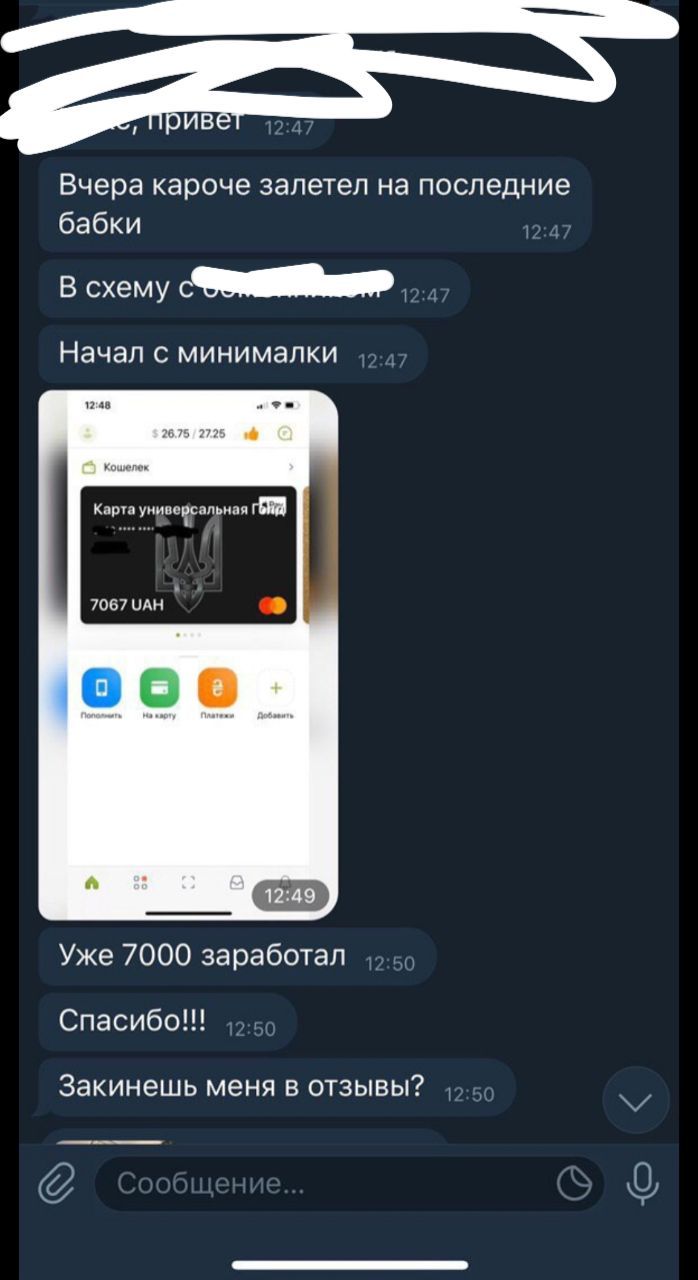Screen dimensions: 698x1280
Task: Tap the thumbs-up icon near exchange rates
Action: [251, 433]
